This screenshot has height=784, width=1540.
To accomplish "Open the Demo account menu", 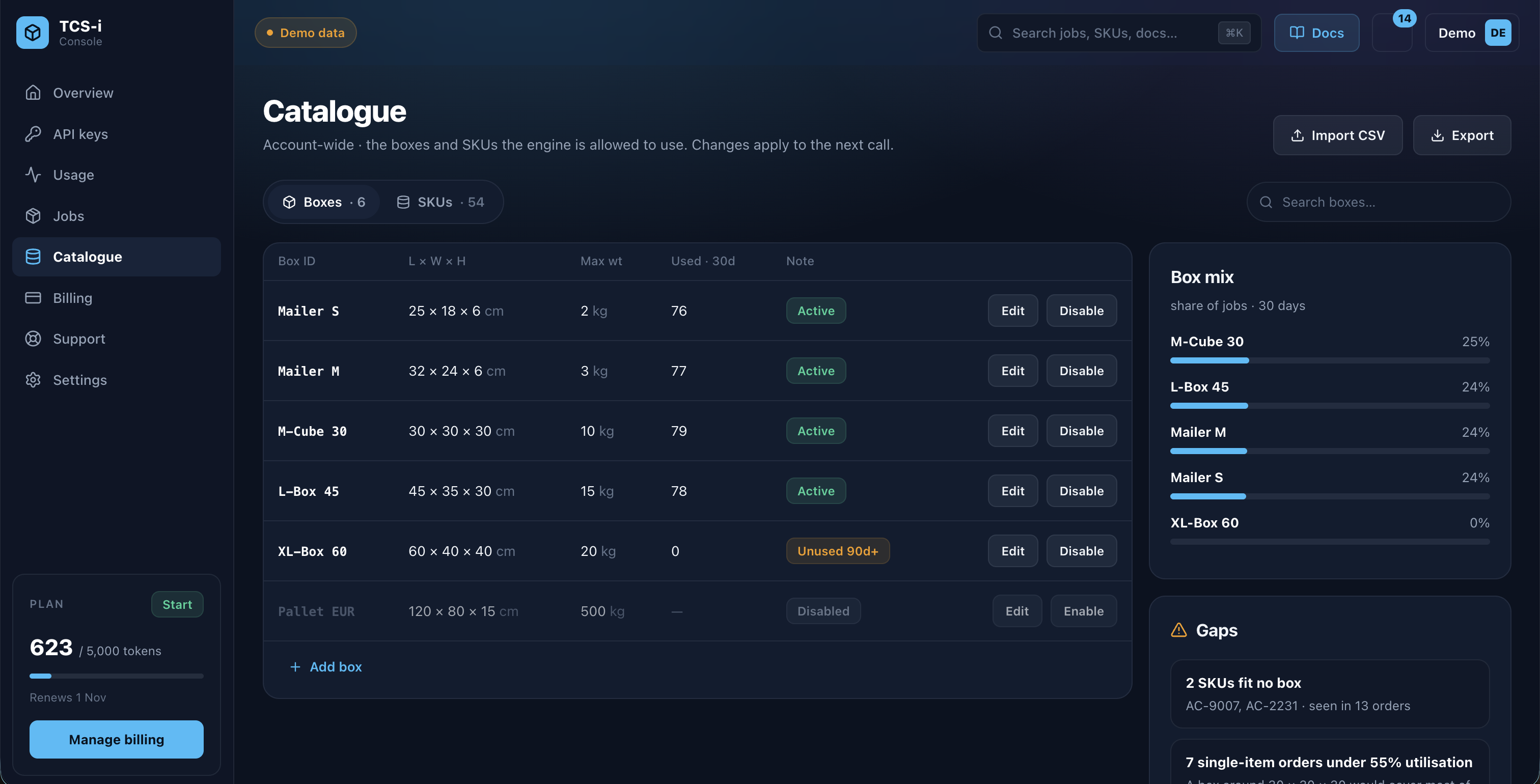I will 1472,33.
